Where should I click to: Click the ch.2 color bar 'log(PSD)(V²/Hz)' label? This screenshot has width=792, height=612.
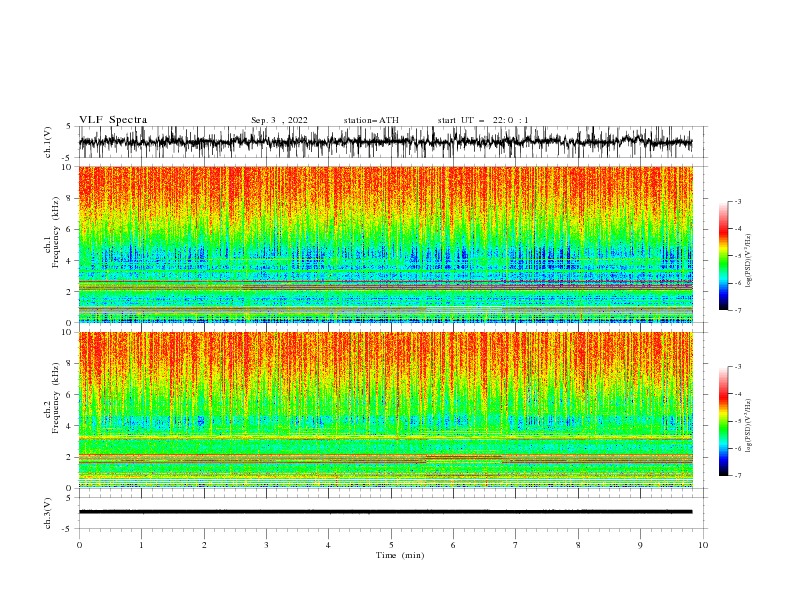(x=748, y=425)
